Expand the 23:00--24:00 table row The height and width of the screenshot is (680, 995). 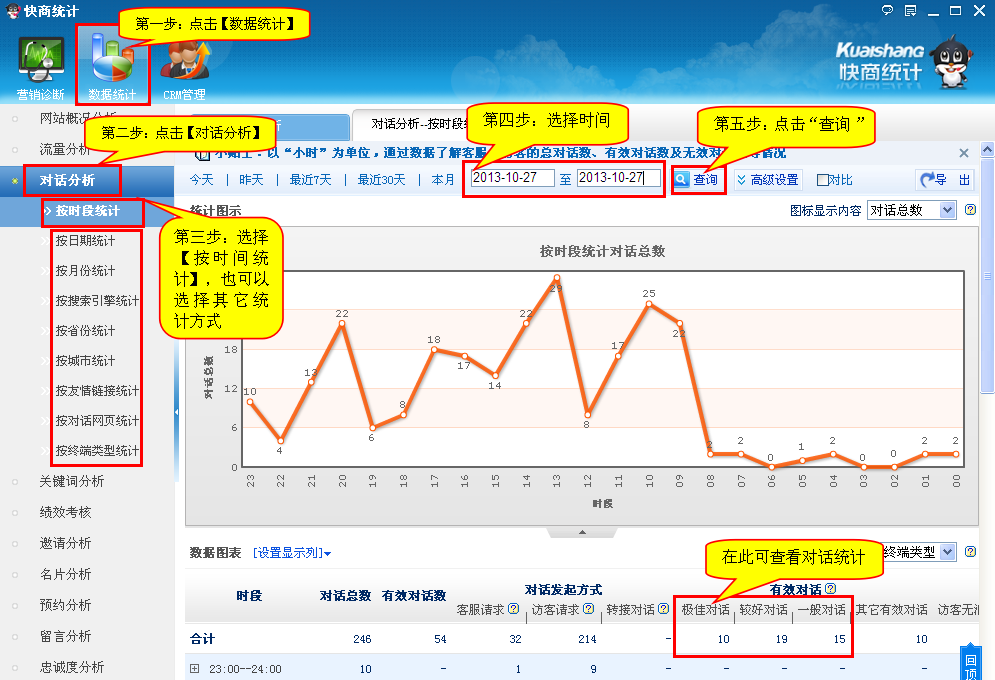point(195,669)
